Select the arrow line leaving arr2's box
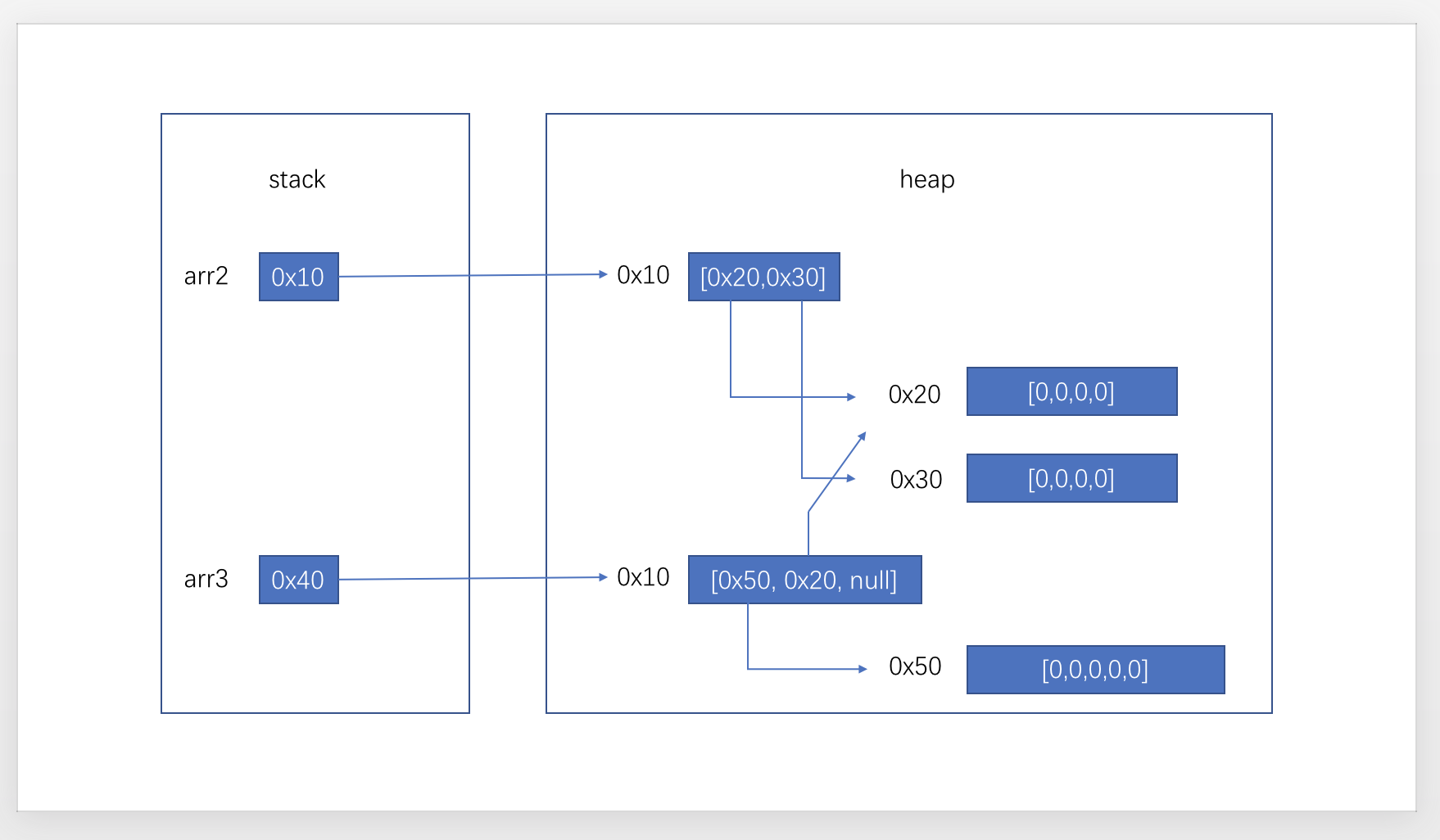Image resolution: width=1440 pixels, height=840 pixels. click(471, 276)
